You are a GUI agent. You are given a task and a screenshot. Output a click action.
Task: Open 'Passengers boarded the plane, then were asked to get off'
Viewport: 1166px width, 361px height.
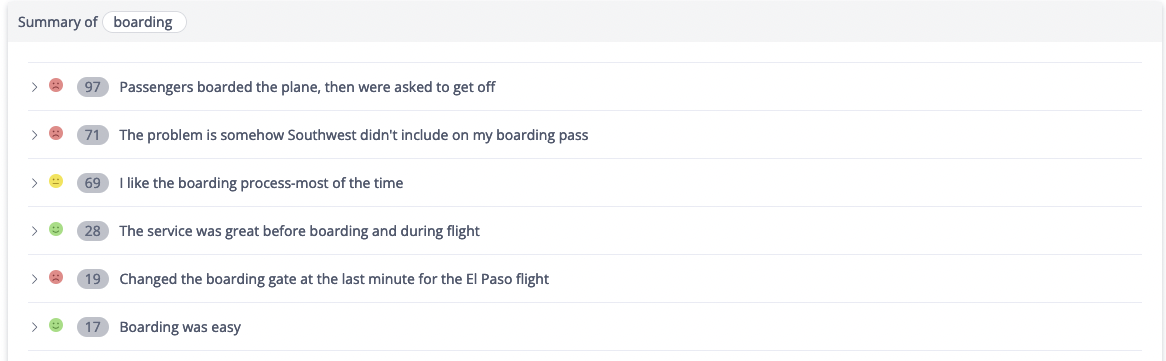(307, 87)
